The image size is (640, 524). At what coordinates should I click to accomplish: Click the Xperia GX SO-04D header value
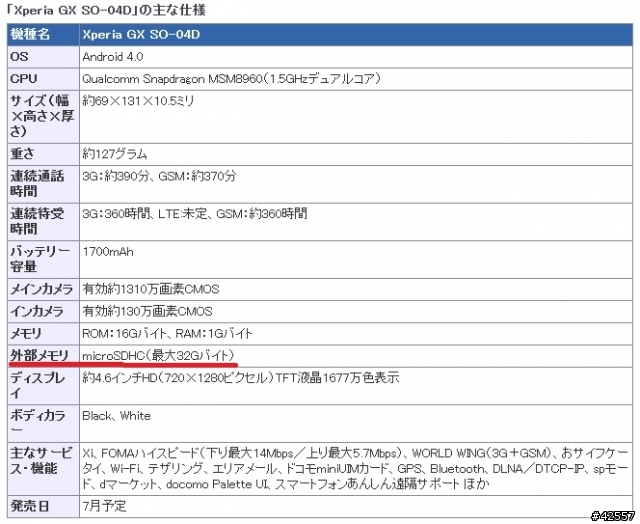(x=141, y=34)
